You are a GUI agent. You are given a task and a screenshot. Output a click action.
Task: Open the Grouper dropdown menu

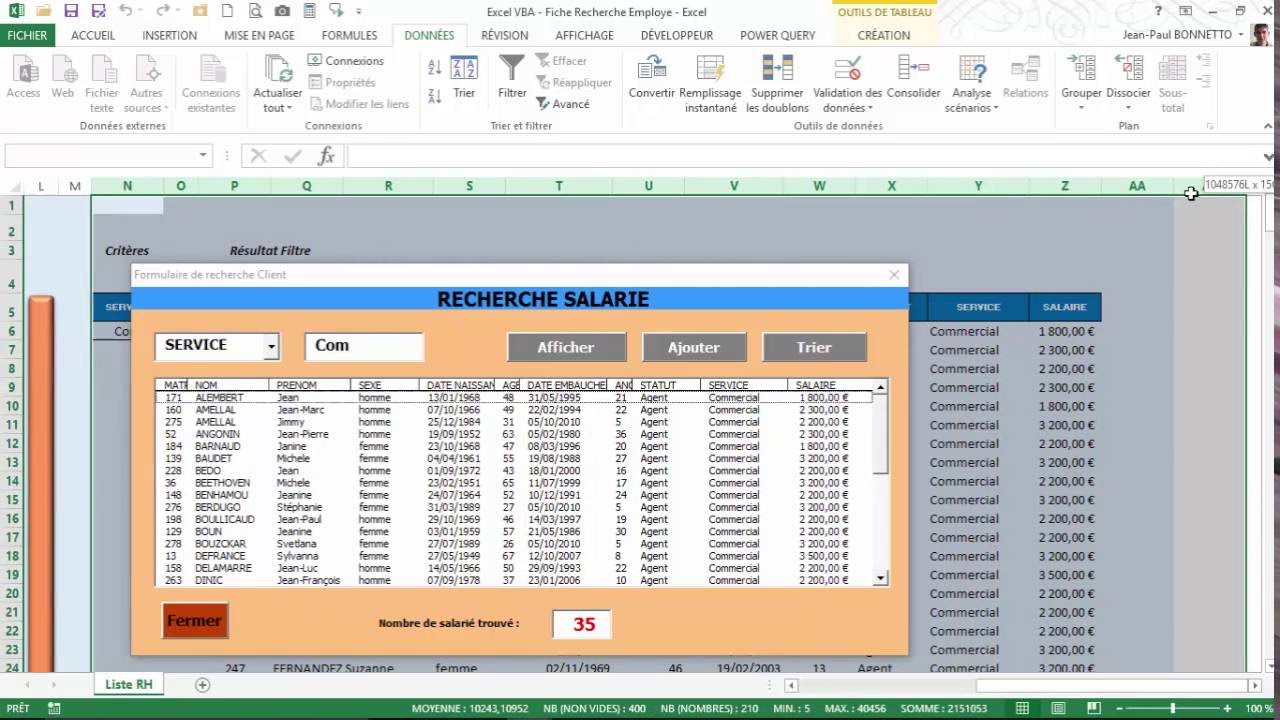click(x=1081, y=108)
